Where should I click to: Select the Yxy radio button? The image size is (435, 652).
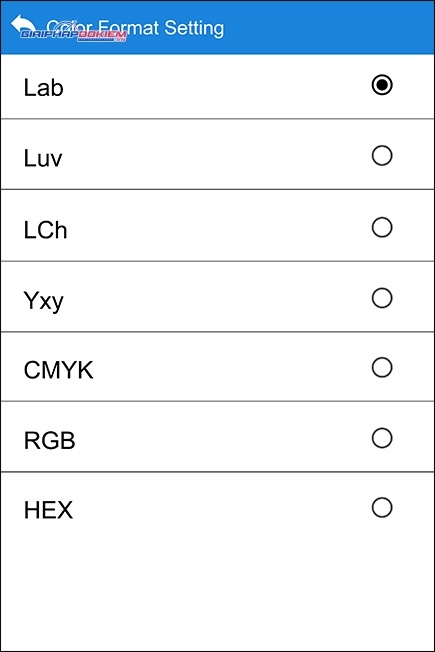pos(382,298)
